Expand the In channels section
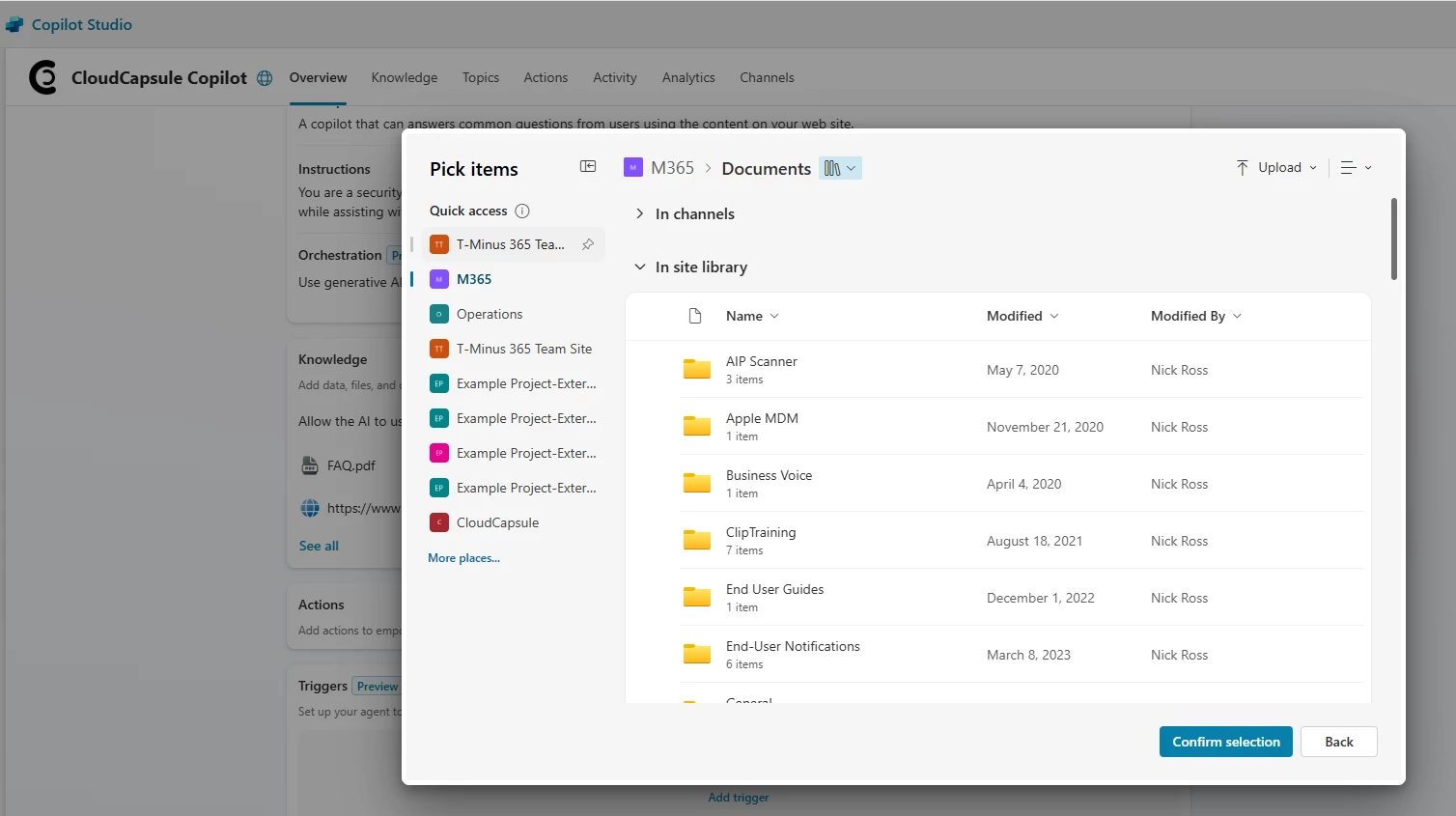Viewport: 1456px width, 816px height. pyautogui.click(x=639, y=213)
